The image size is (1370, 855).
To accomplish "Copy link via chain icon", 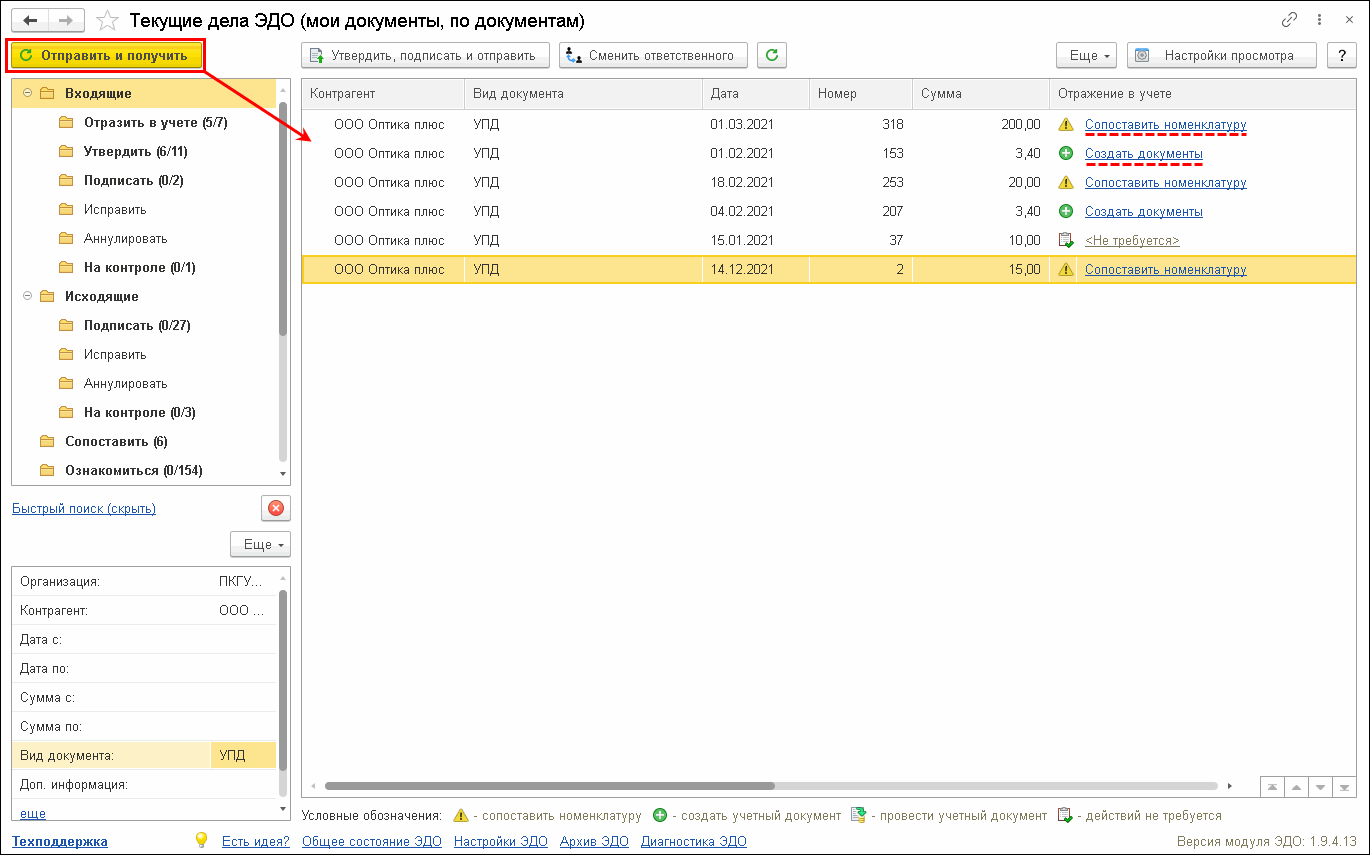I will click(1290, 20).
